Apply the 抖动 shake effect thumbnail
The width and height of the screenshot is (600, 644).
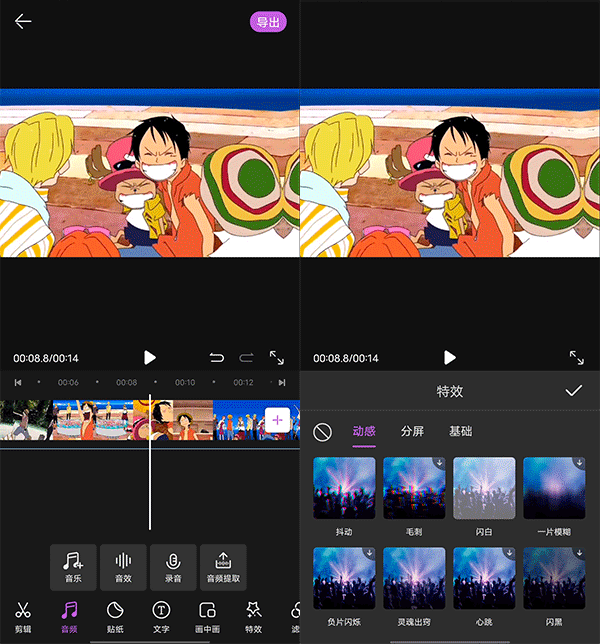[x=344, y=490]
